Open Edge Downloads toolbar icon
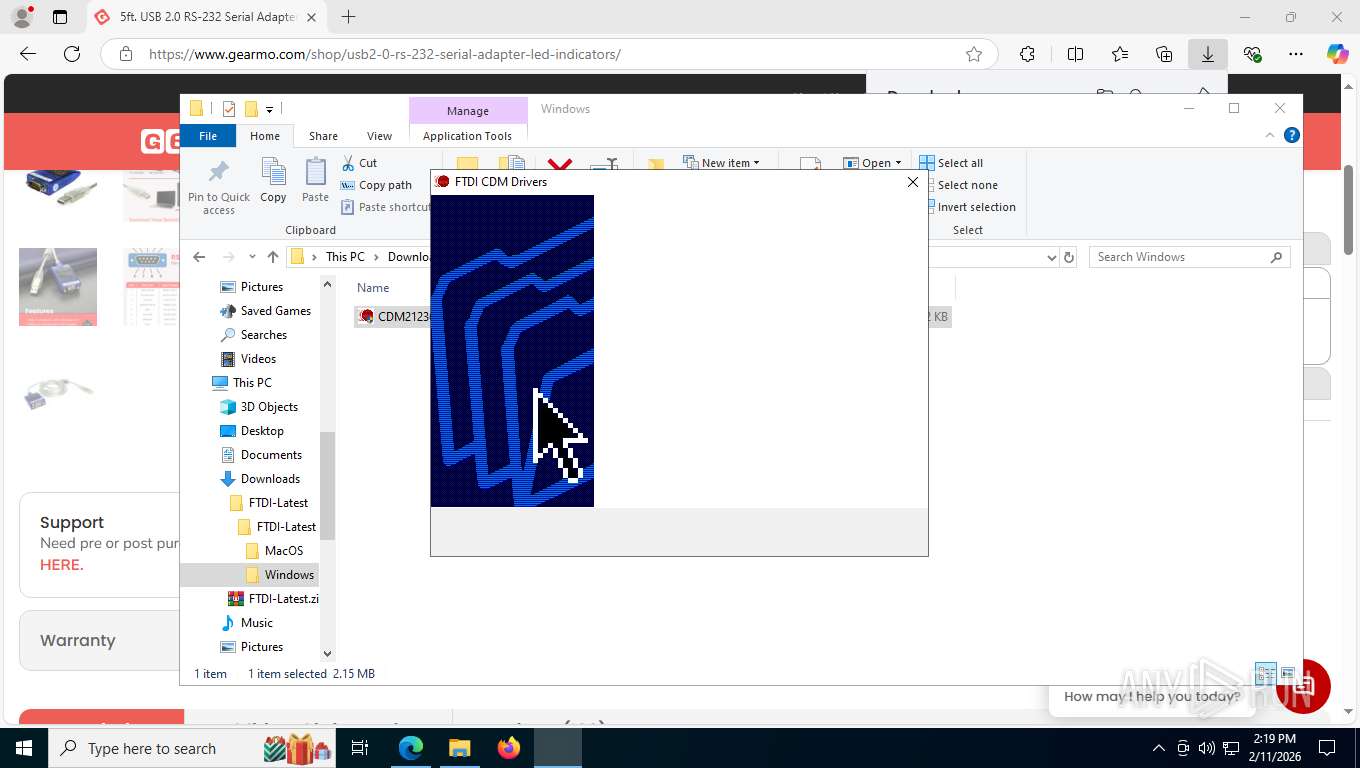This screenshot has height=768, width=1360. 1208,54
